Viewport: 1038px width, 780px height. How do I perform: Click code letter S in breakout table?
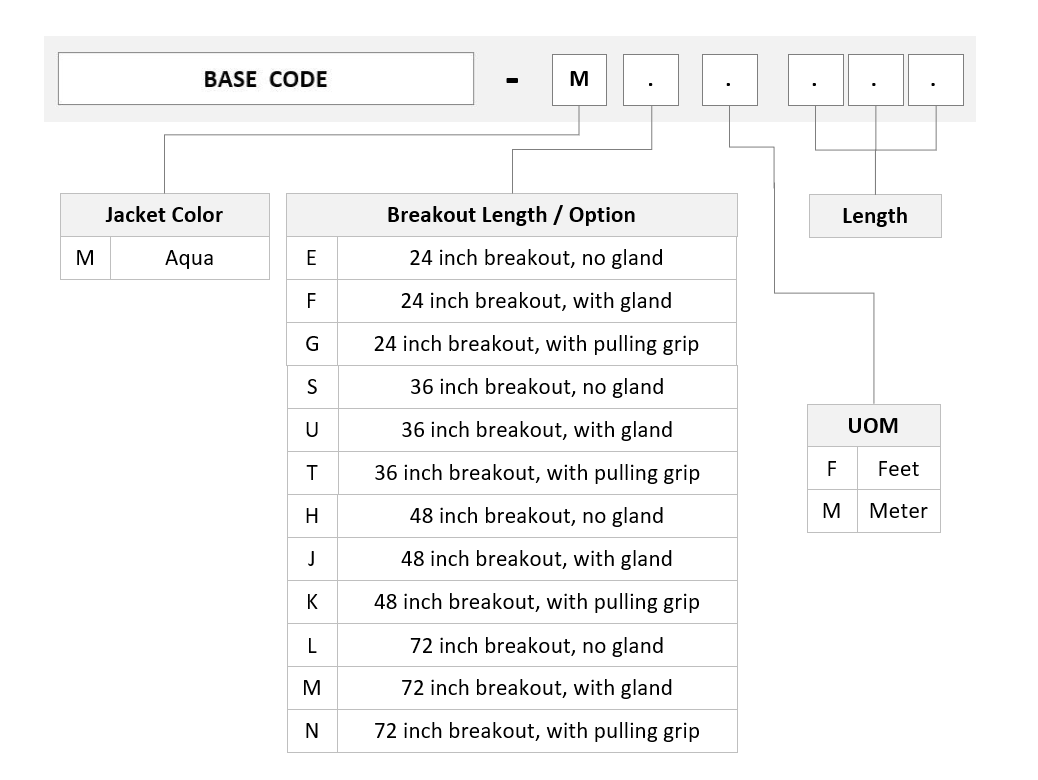coord(312,387)
